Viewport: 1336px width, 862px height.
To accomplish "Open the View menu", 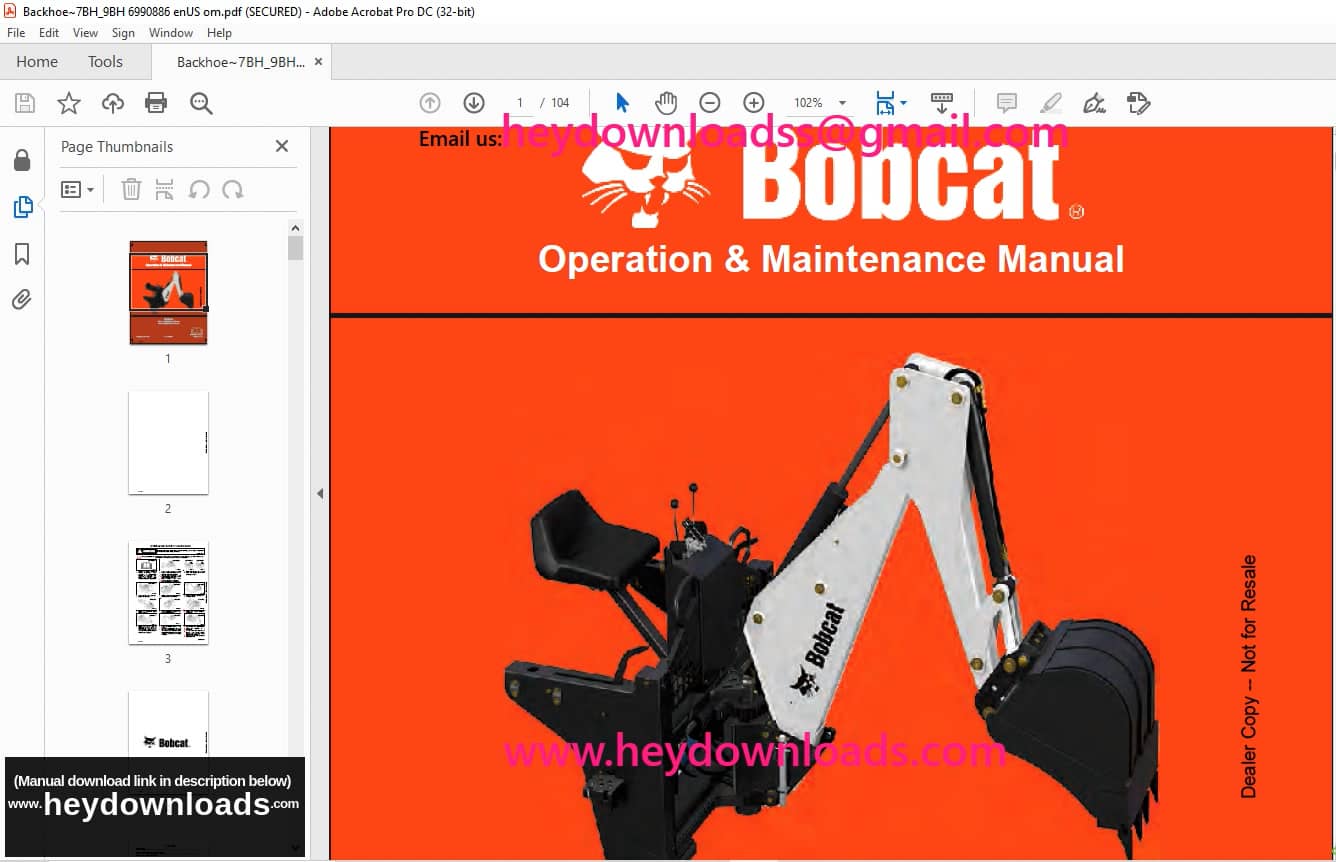I will [85, 33].
